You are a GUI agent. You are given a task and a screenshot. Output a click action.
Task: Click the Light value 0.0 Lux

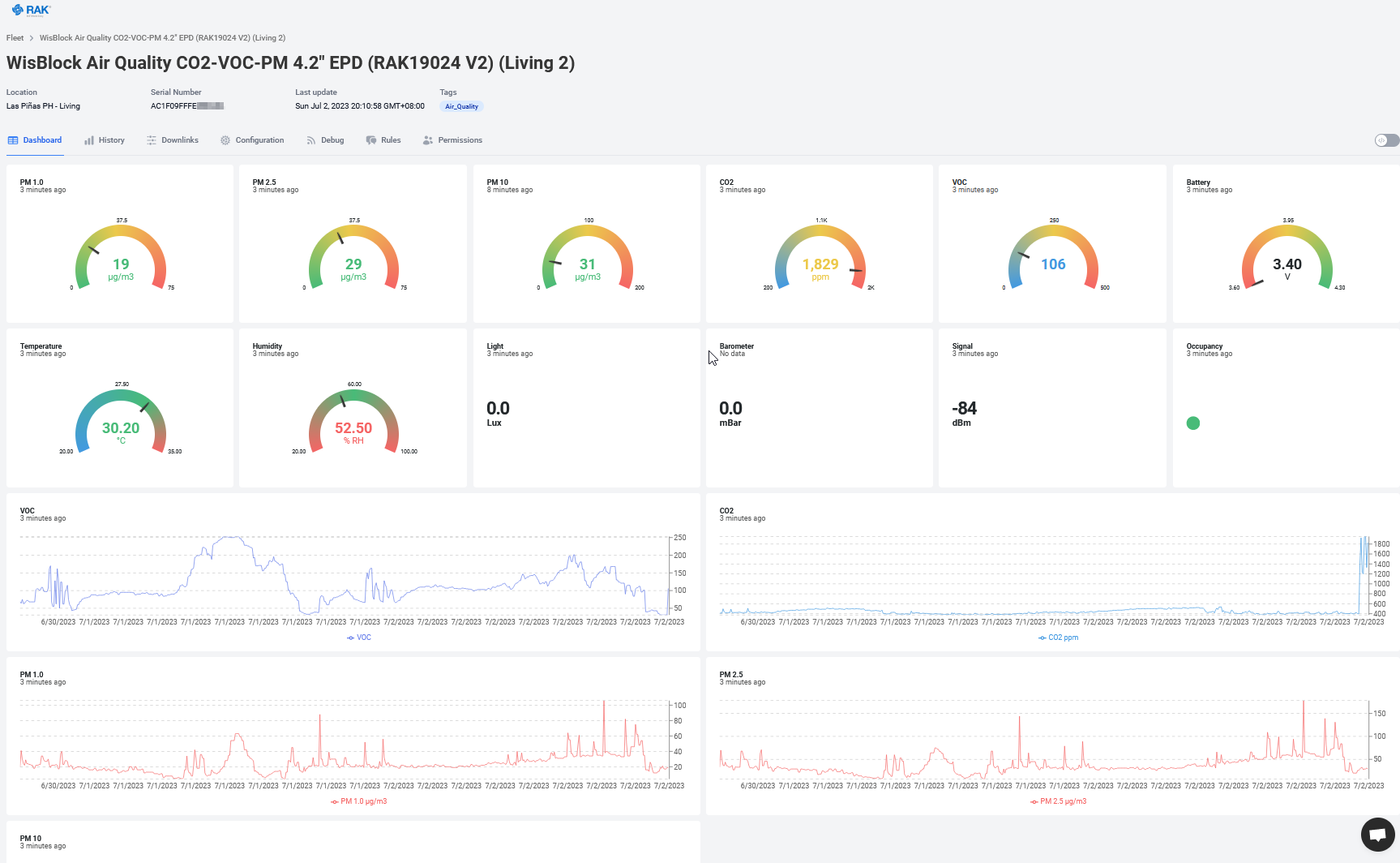(498, 413)
